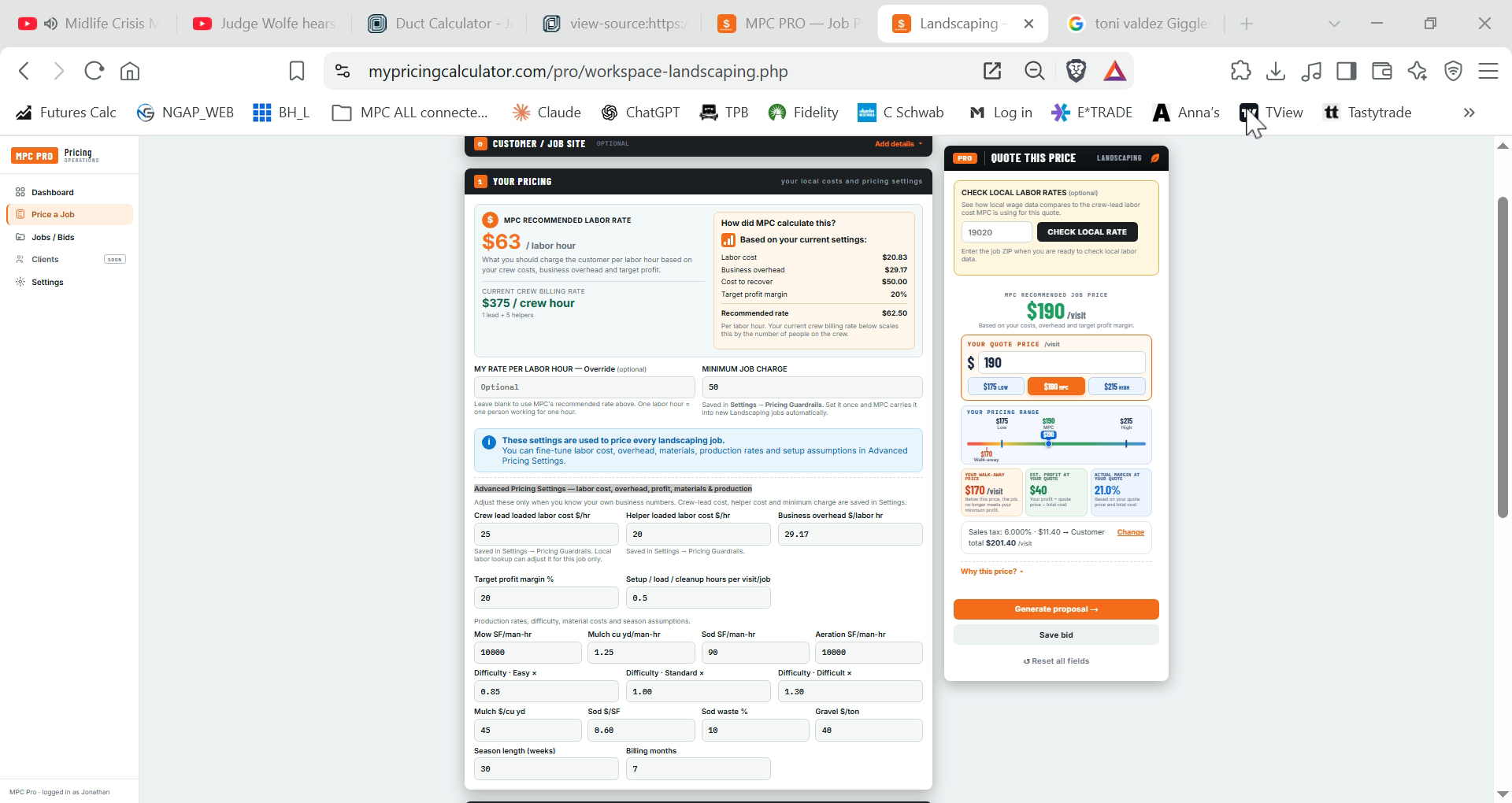This screenshot has width=1512, height=803.
Task: Open a new browser tab with plus
Action: coord(1246,24)
